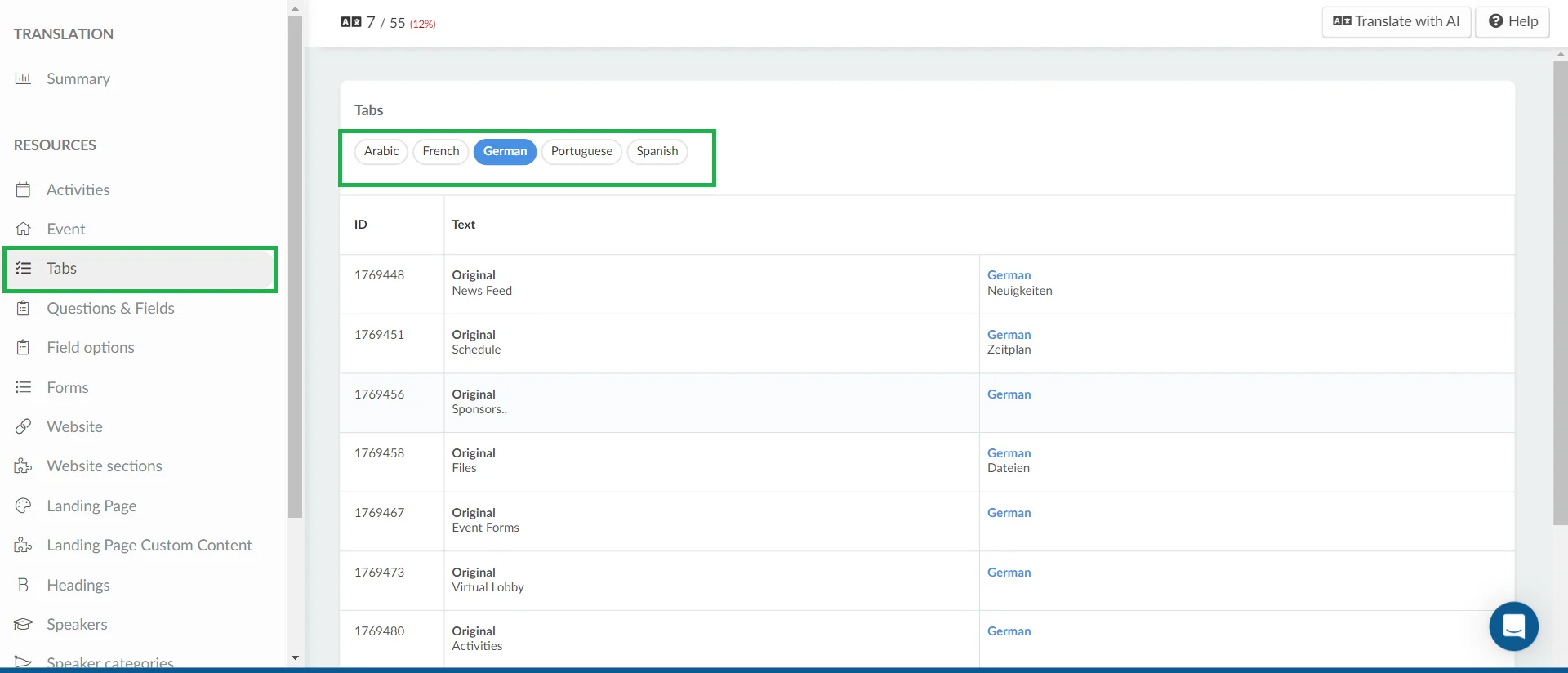Click the sidebar scroll down arrow
The width and height of the screenshot is (1568, 673).
[x=295, y=658]
